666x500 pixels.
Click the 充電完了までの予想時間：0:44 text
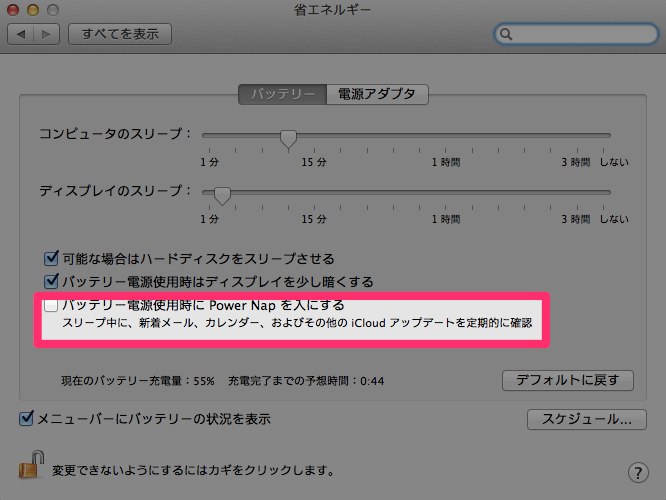pyautogui.click(x=306, y=381)
